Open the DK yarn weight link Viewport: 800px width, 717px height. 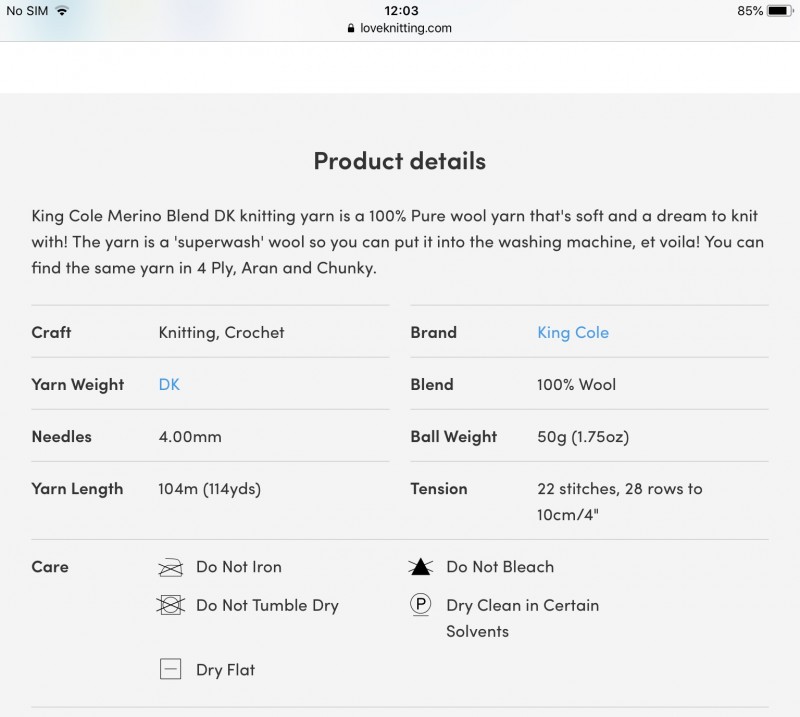pos(169,384)
